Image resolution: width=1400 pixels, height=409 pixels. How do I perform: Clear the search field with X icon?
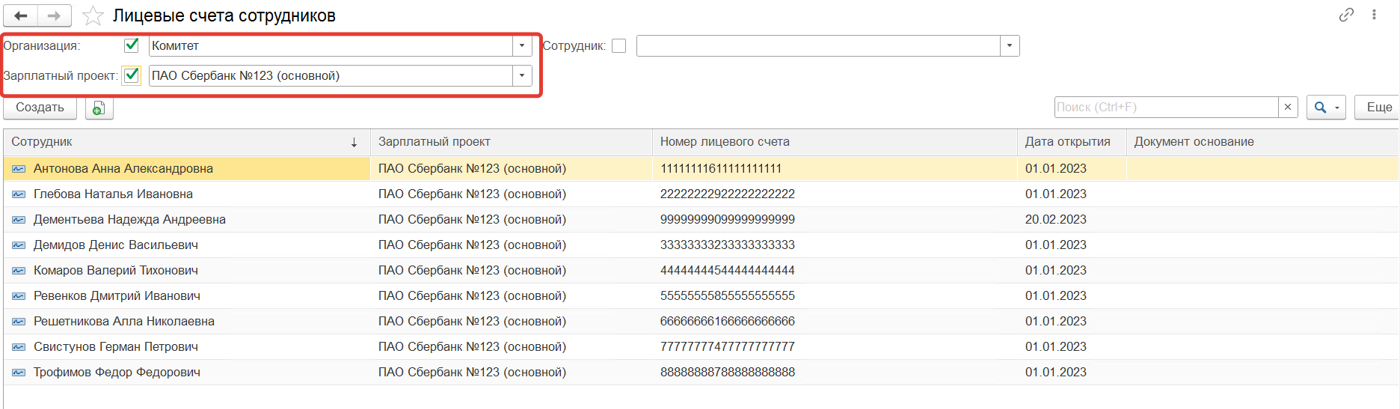(x=1288, y=108)
